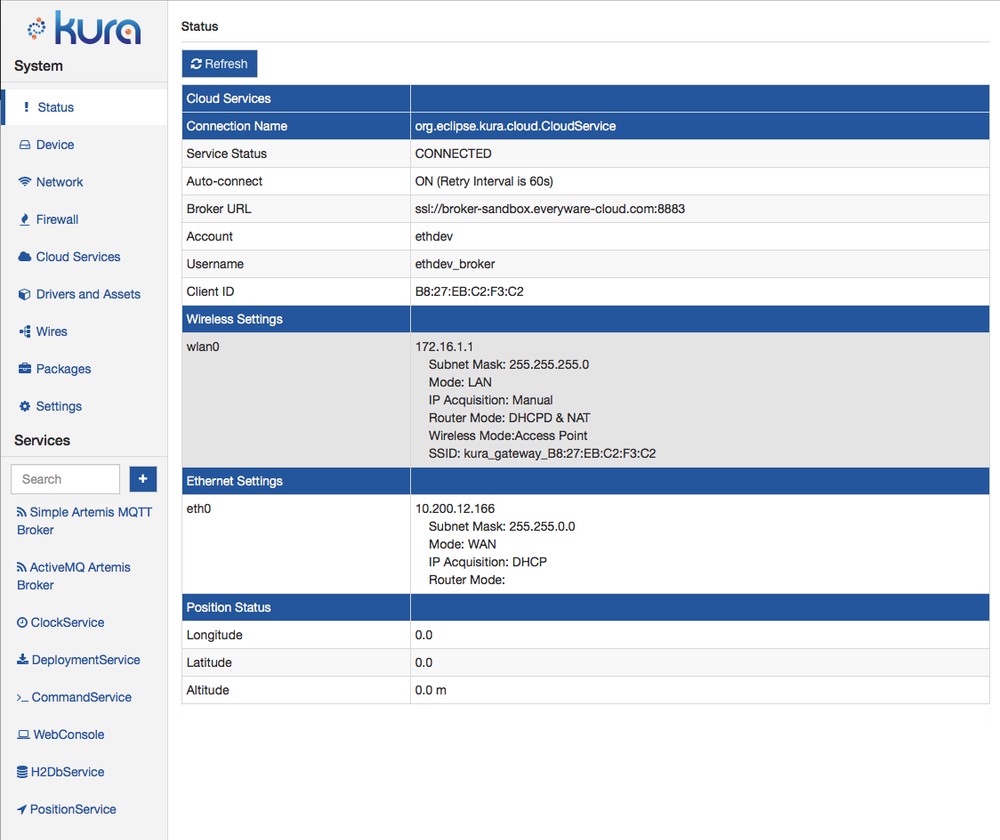Select the Status exclamation icon
1000x840 pixels.
click(x=25, y=107)
